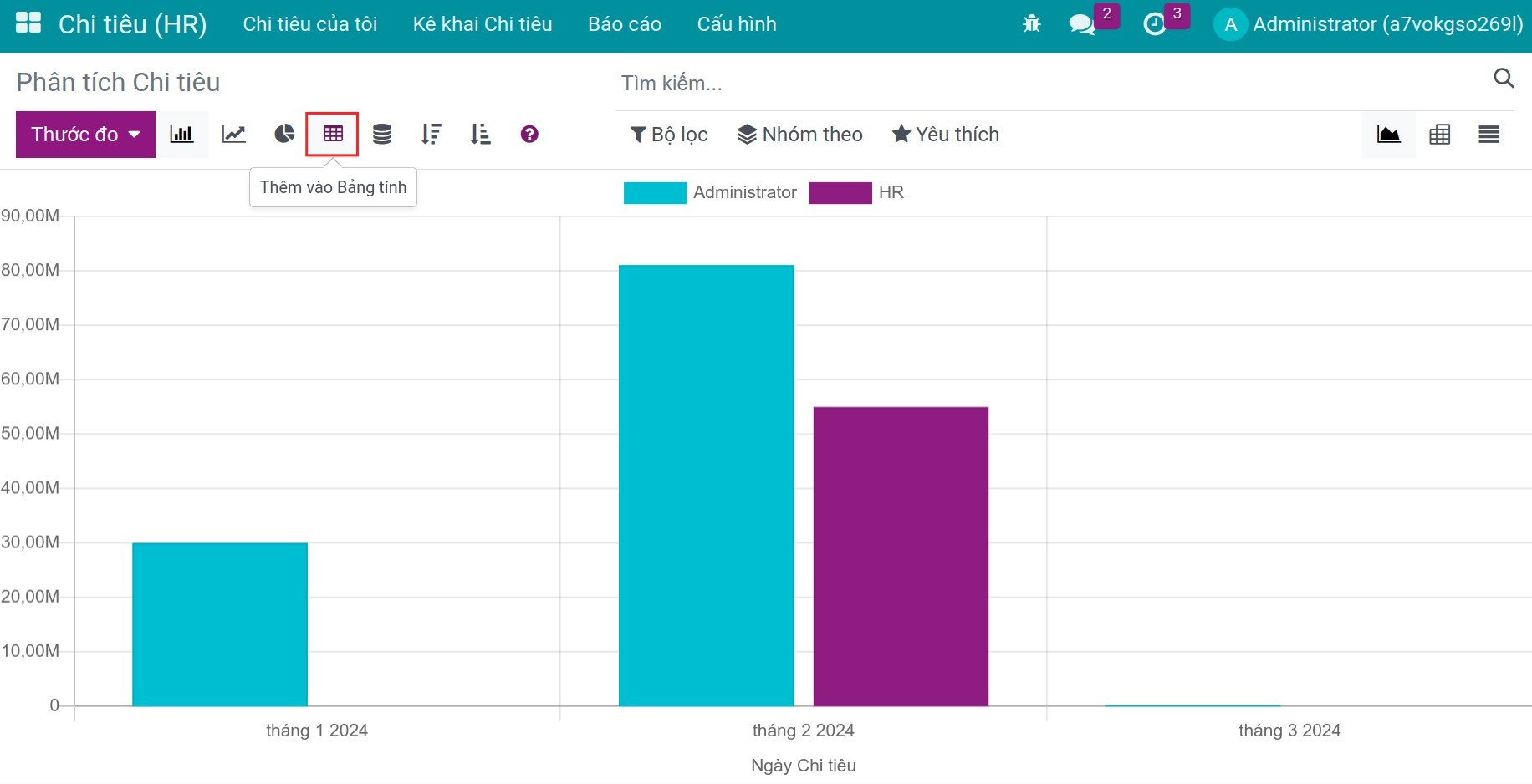Sort bars in descending order

tap(431, 134)
